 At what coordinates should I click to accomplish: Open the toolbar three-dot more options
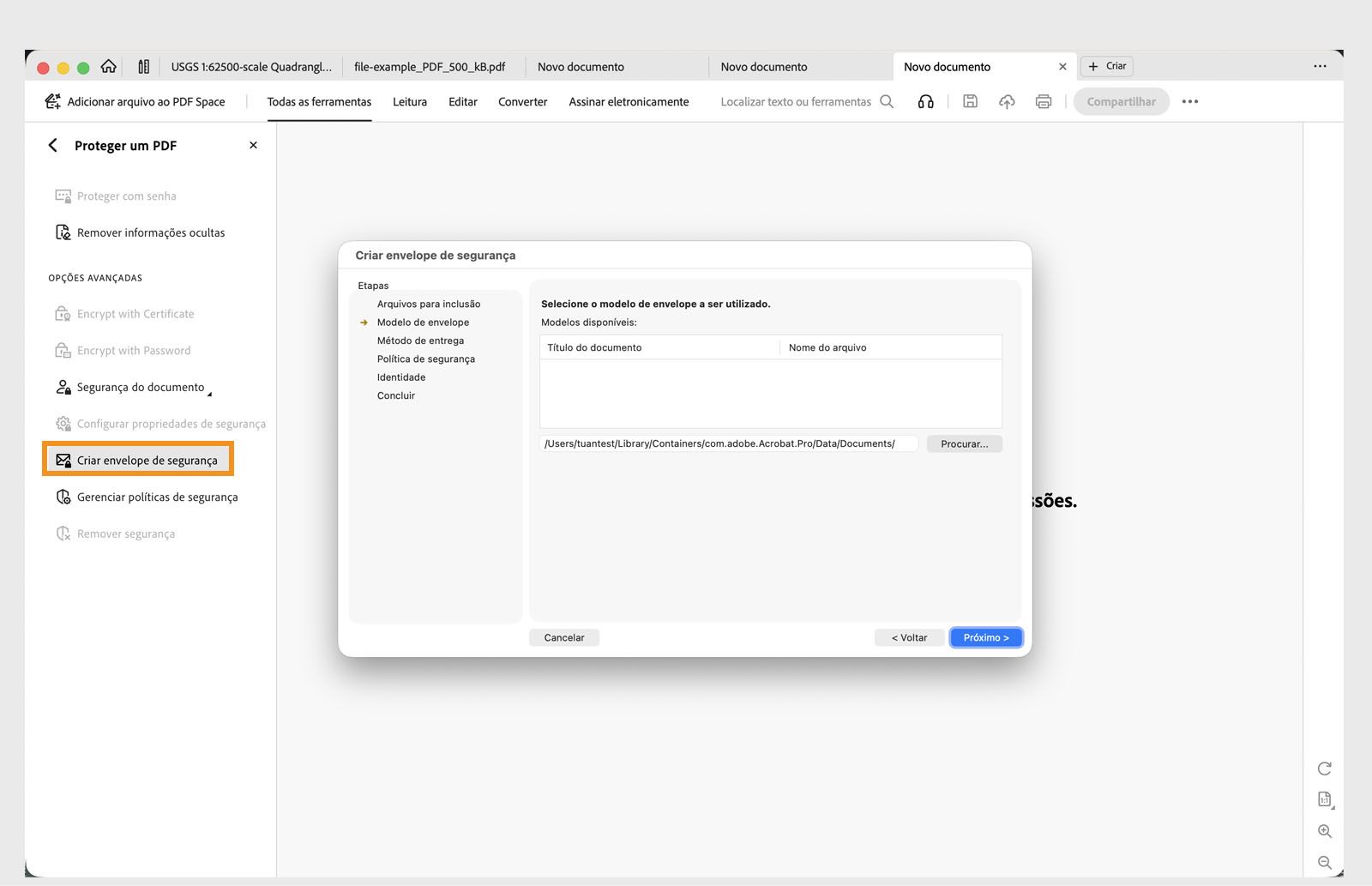(1190, 101)
